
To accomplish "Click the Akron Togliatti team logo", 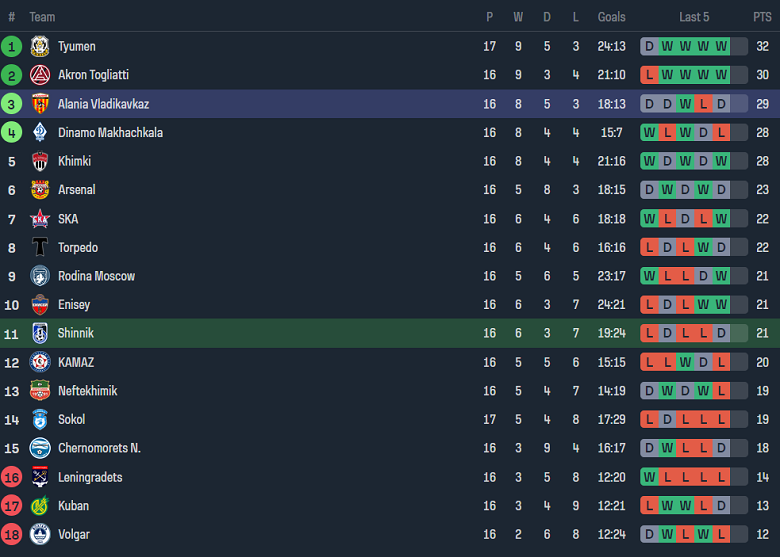I will [x=40, y=75].
